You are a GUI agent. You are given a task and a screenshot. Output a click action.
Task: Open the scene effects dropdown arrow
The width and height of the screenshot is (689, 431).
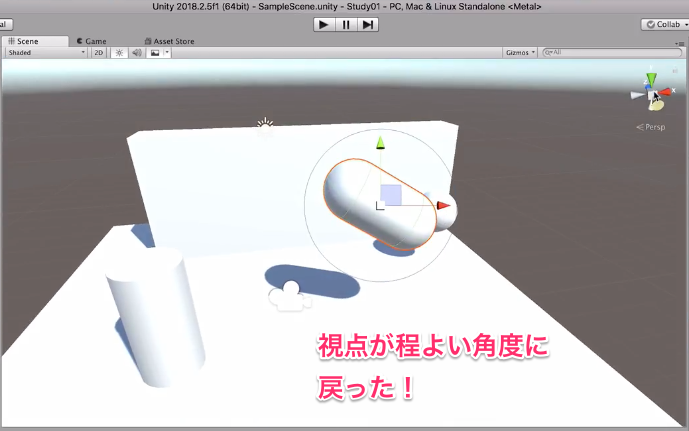pos(167,53)
